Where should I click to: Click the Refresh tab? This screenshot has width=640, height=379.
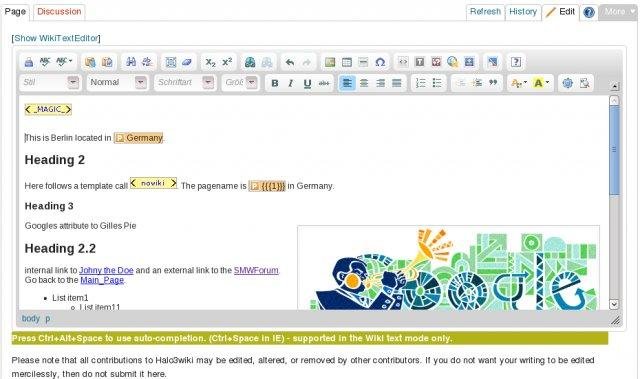coord(485,11)
